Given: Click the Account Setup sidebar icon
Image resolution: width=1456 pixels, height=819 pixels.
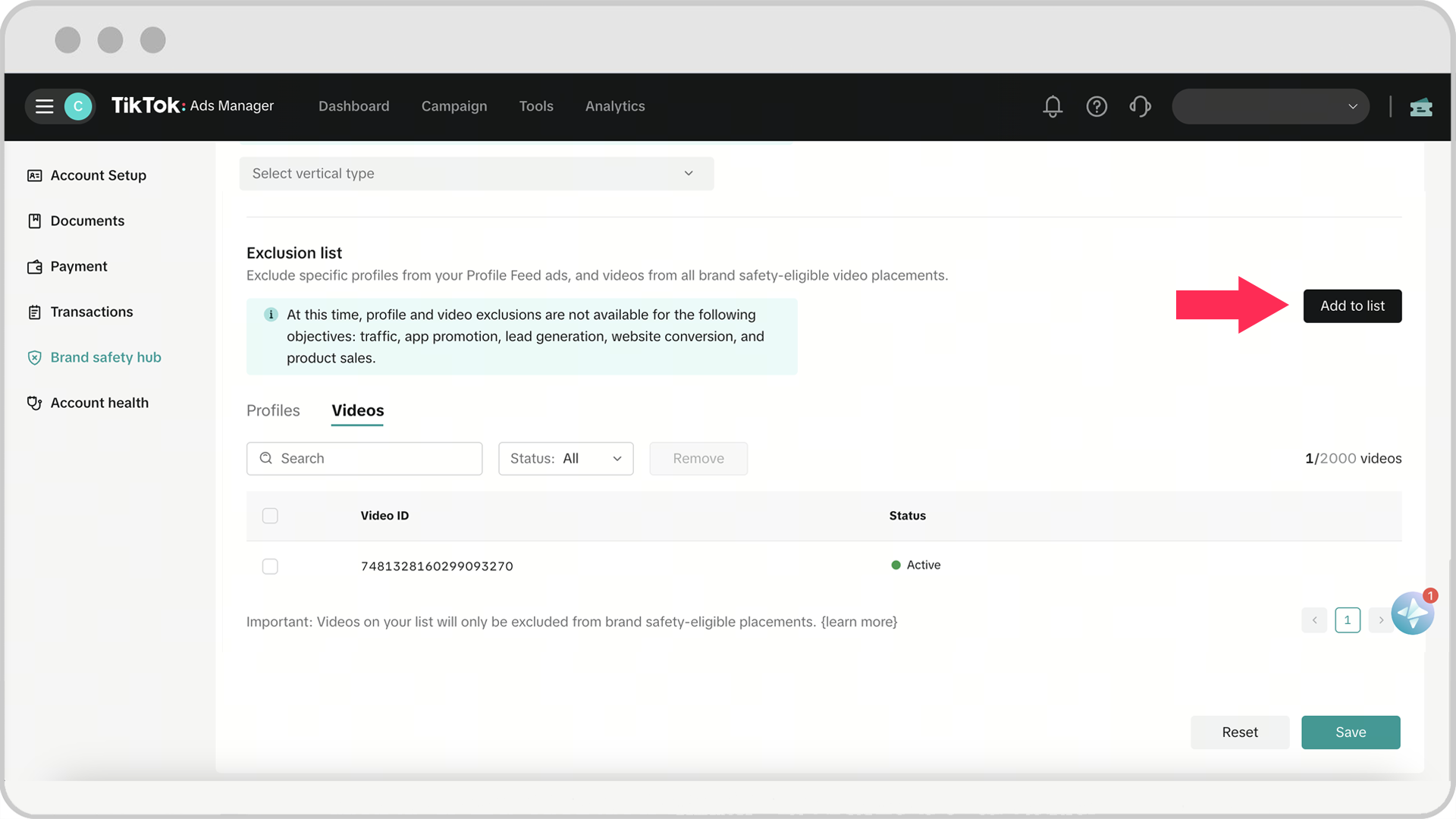Looking at the screenshot, I should click(34, 175).
